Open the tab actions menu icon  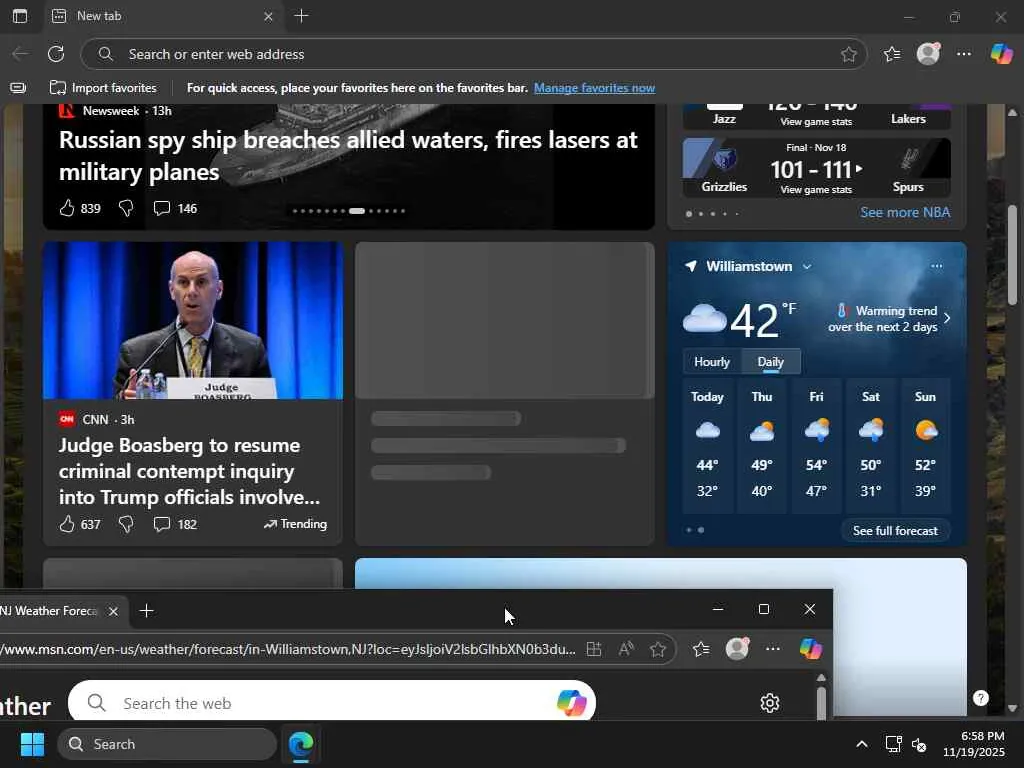coord(20,16)
